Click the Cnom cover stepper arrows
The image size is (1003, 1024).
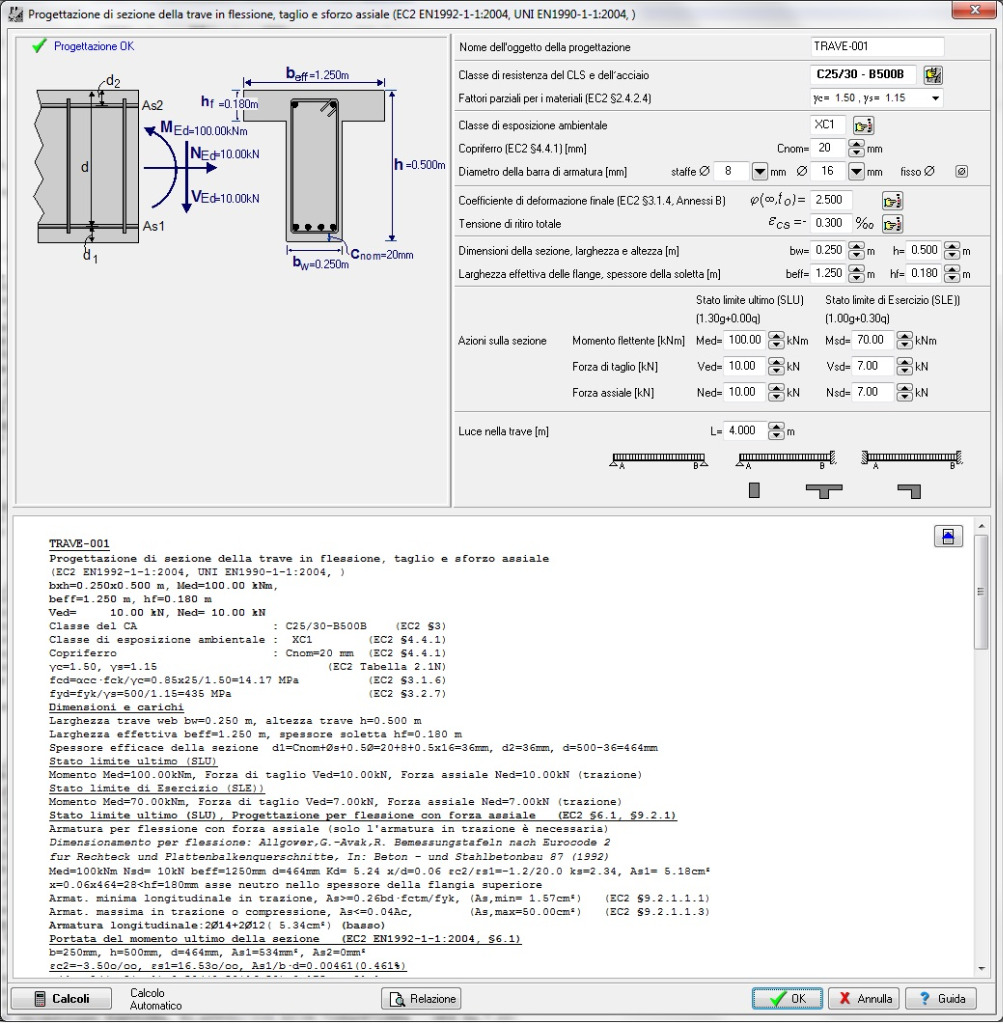click(x=856, y=149)
